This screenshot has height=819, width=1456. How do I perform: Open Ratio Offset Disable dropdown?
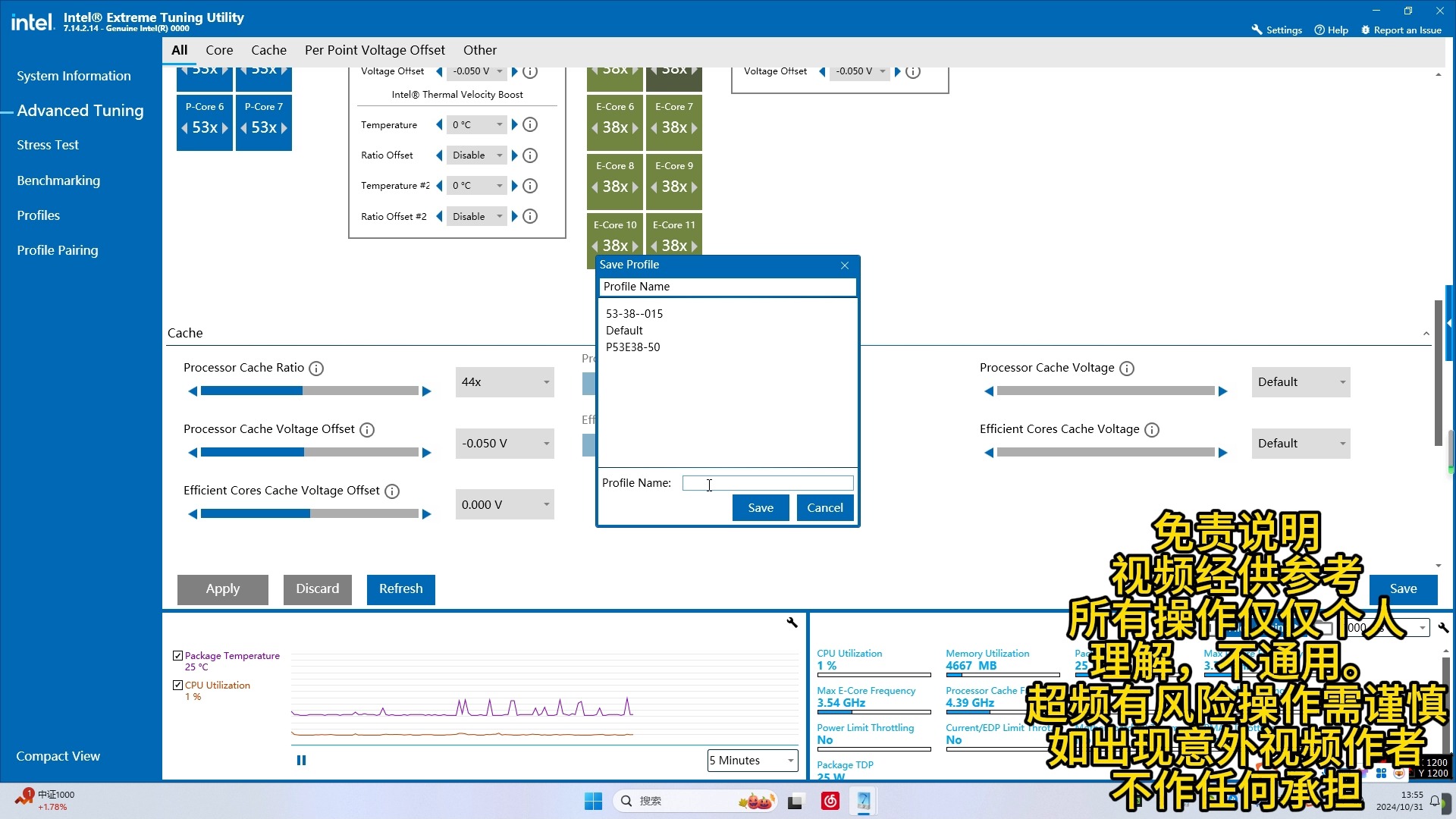pos(476,155)
